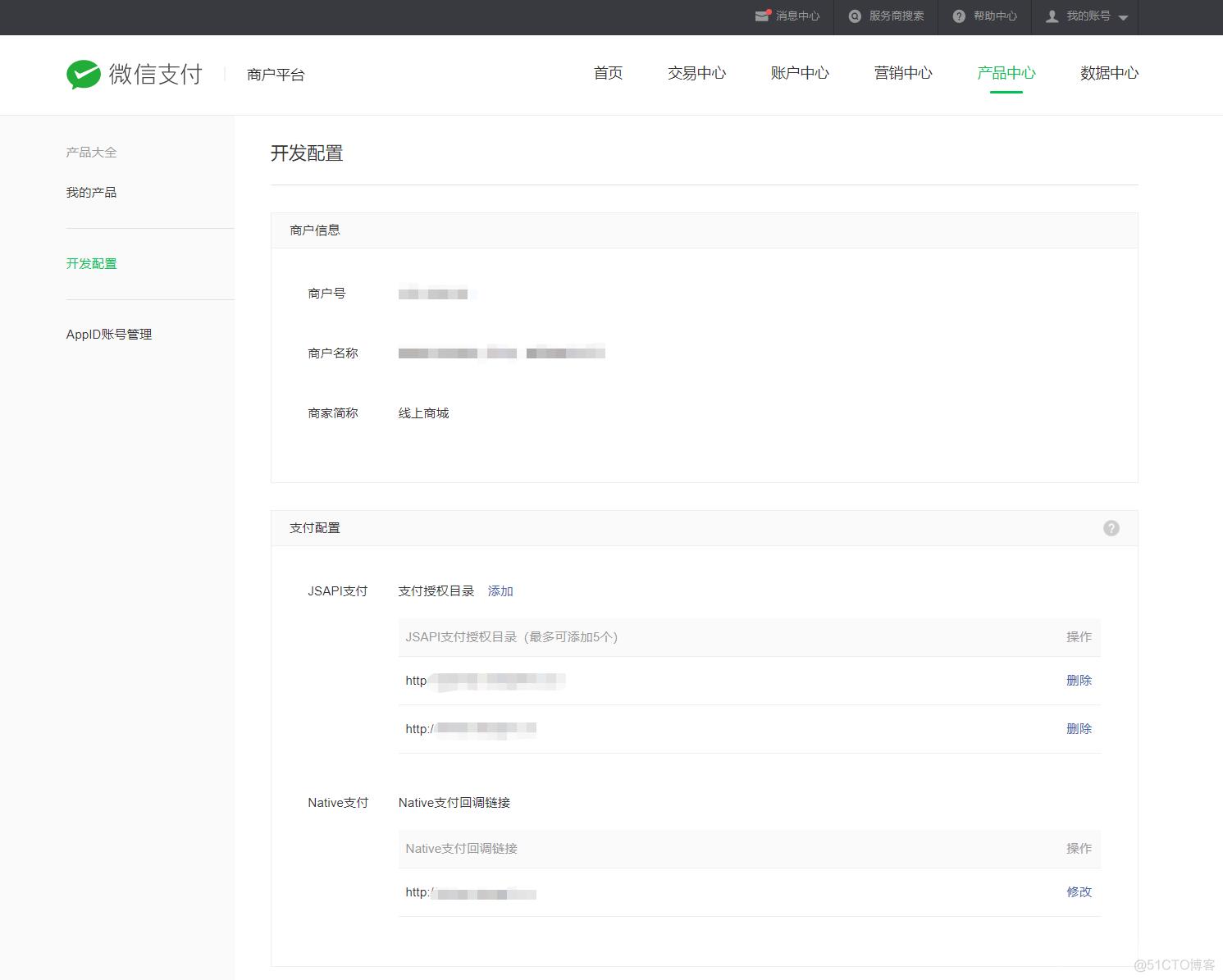Select 我的产品 in the sidebar
Viewport: 1223px width, 980px height.
pos(91,193)
